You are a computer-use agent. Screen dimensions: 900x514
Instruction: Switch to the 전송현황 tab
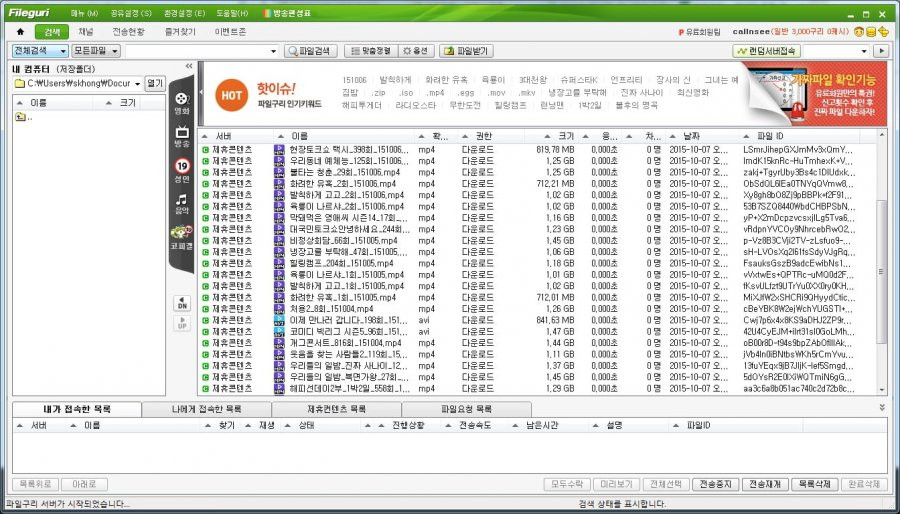129,32
